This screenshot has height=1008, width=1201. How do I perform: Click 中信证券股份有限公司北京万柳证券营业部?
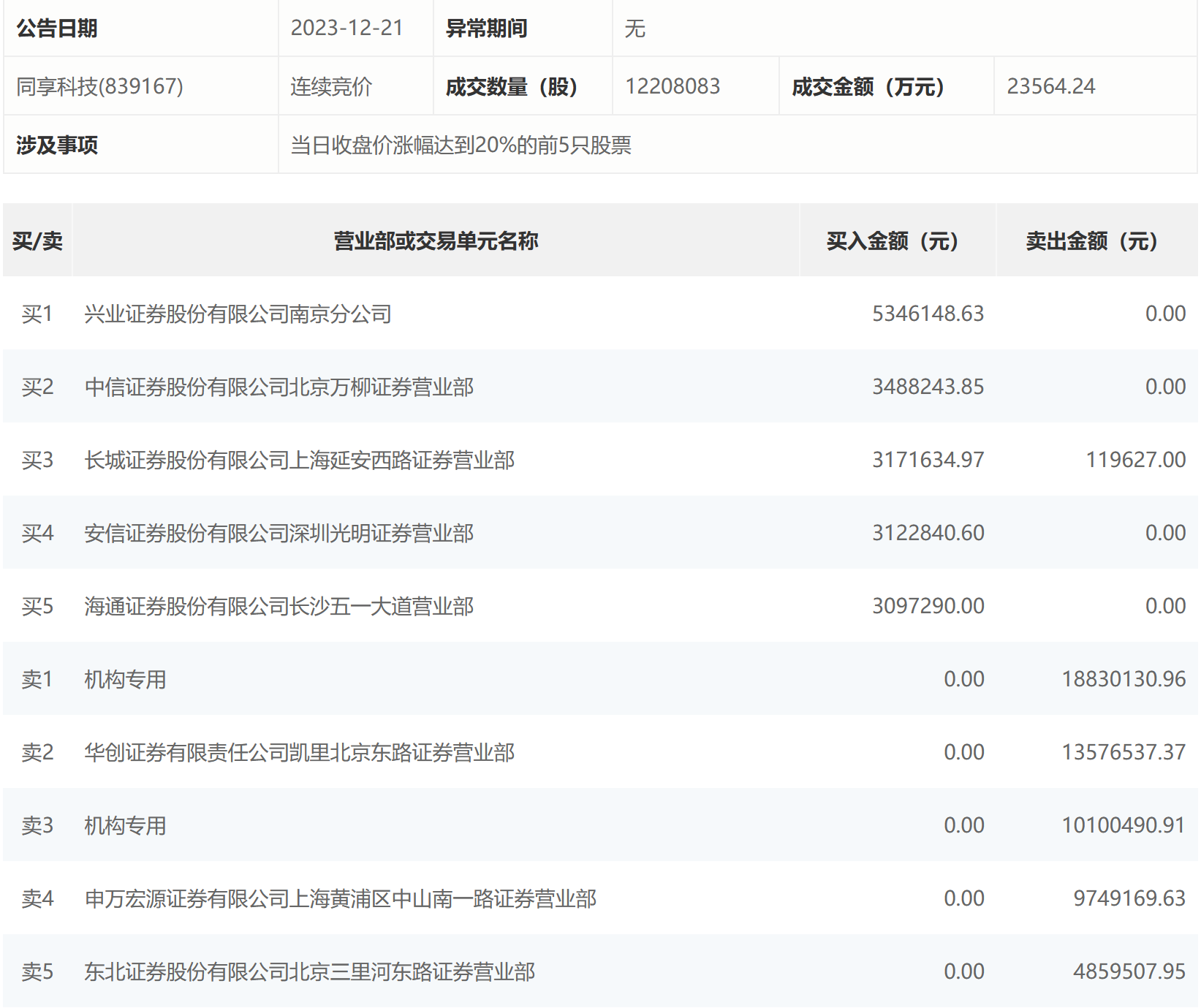click(279, 387)
